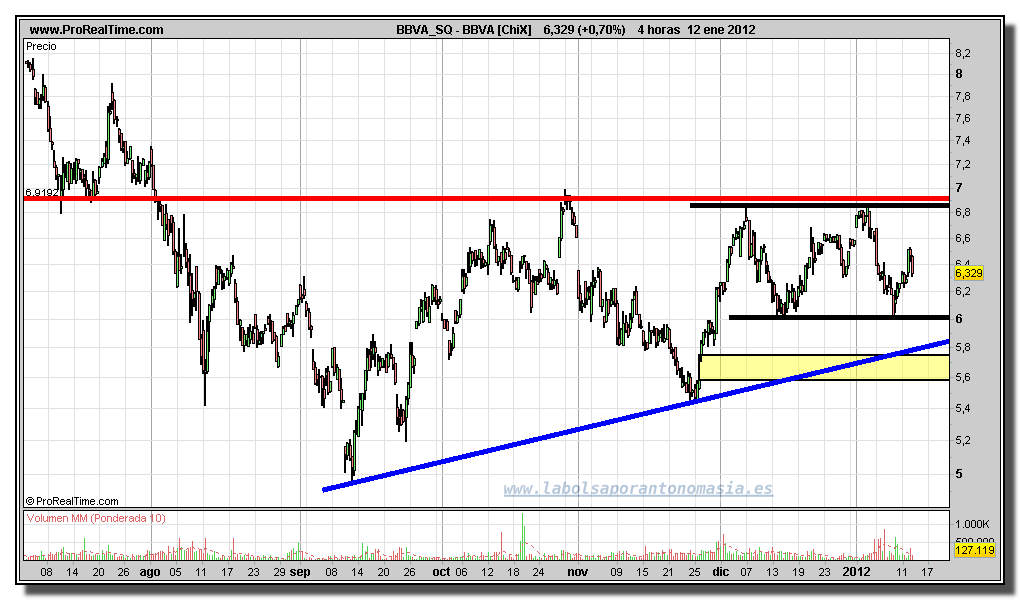This screenshot has width=1020, height=600.
Task: Click the 6.9192 resistance level label
Action: coord(41,190)
